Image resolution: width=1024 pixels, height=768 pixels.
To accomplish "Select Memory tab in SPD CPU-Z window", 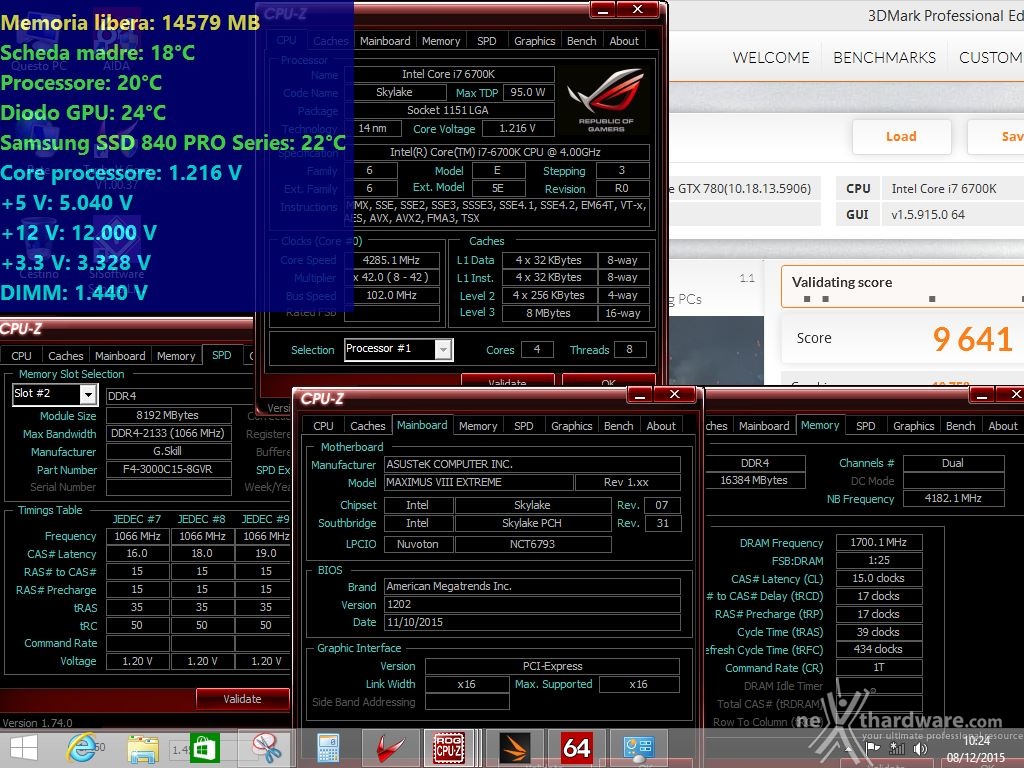I will click(176, 356).
